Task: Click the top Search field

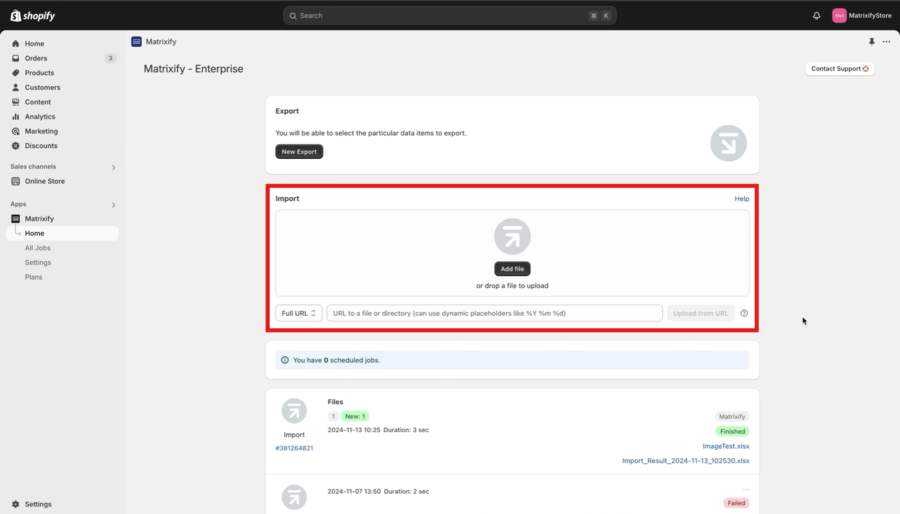Action: [x=449, y=15]
